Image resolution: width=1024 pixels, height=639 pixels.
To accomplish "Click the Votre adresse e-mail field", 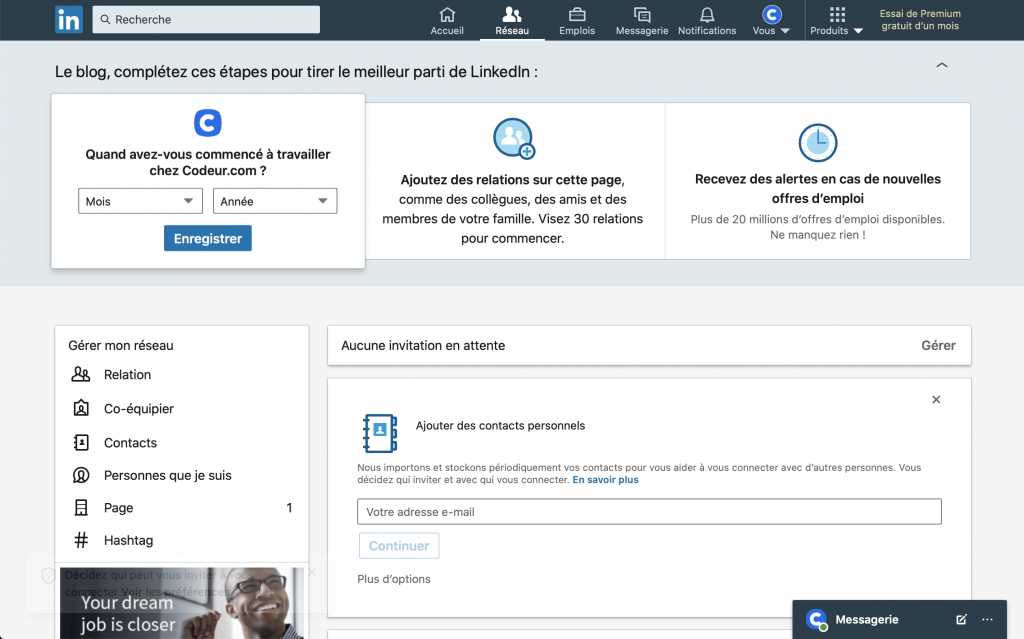I will coord(649,512).
